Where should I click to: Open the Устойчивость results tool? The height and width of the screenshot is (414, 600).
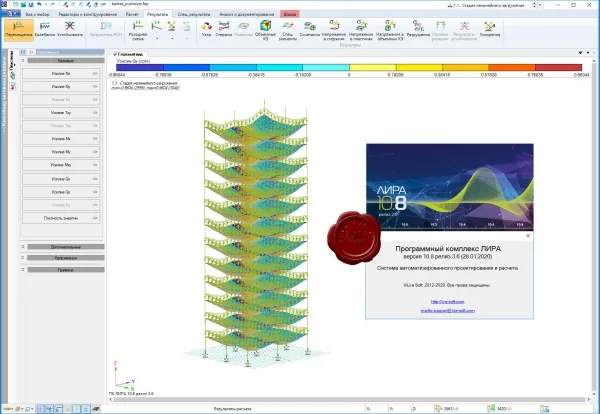pyautogui.click(x=70, y=30)
